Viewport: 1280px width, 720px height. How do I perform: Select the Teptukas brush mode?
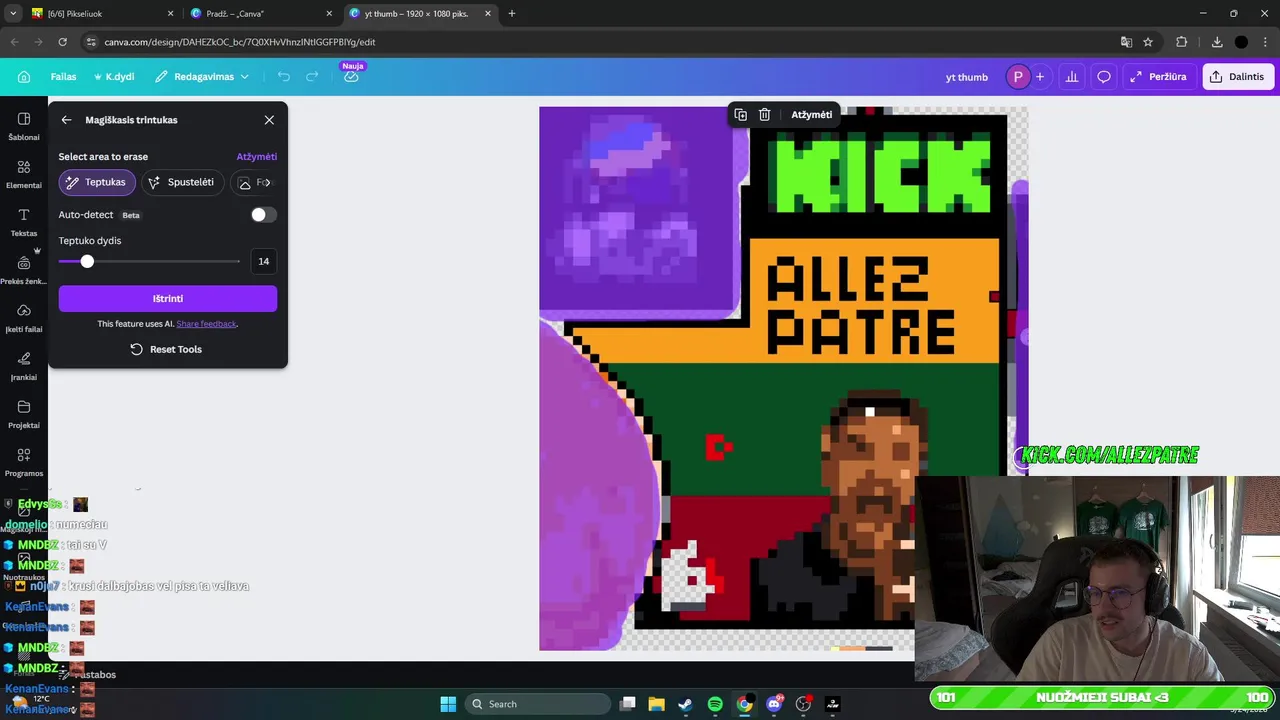coord(97,182)
